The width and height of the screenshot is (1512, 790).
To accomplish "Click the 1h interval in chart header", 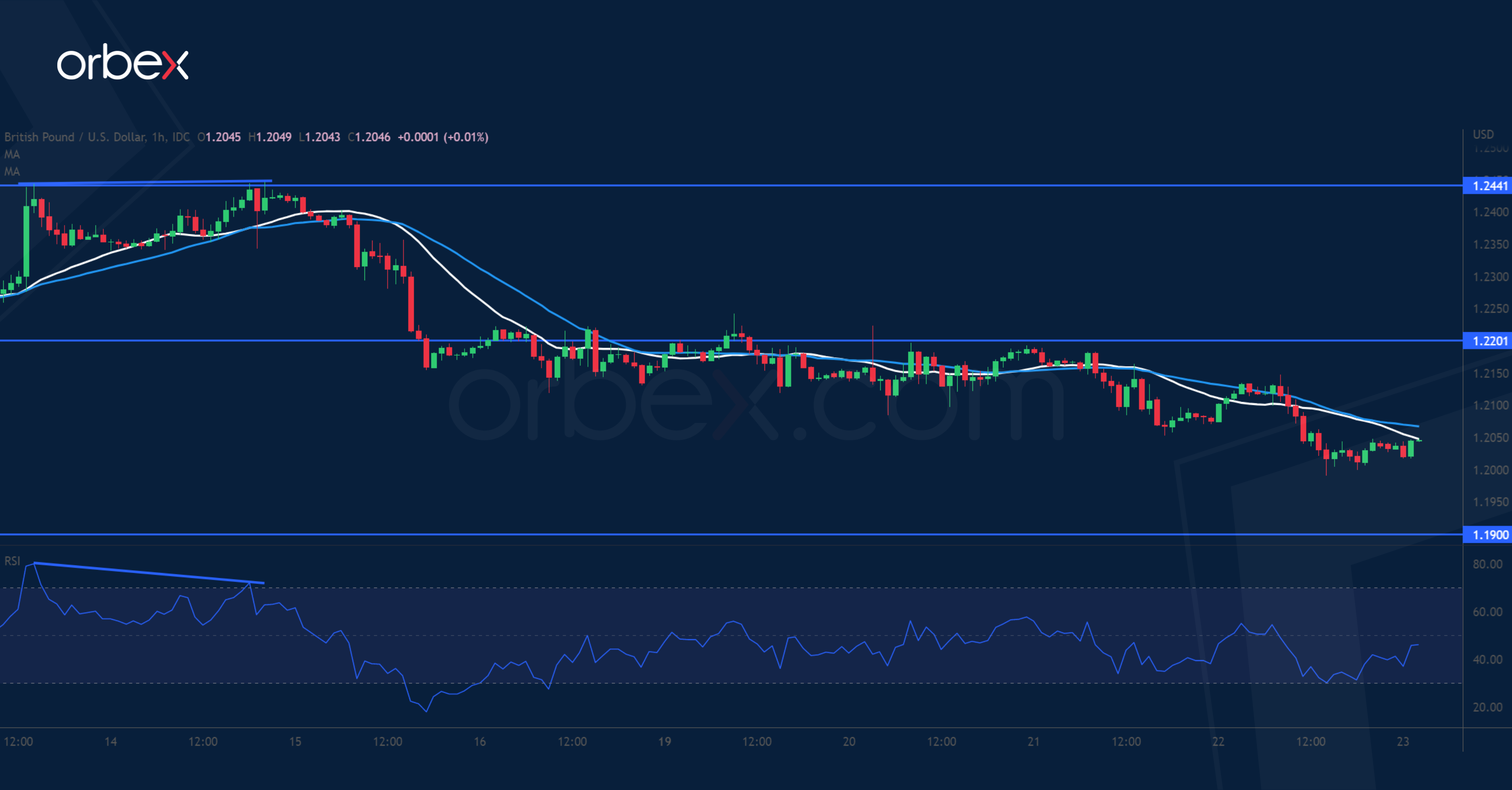I will click(x=158, y=137).
